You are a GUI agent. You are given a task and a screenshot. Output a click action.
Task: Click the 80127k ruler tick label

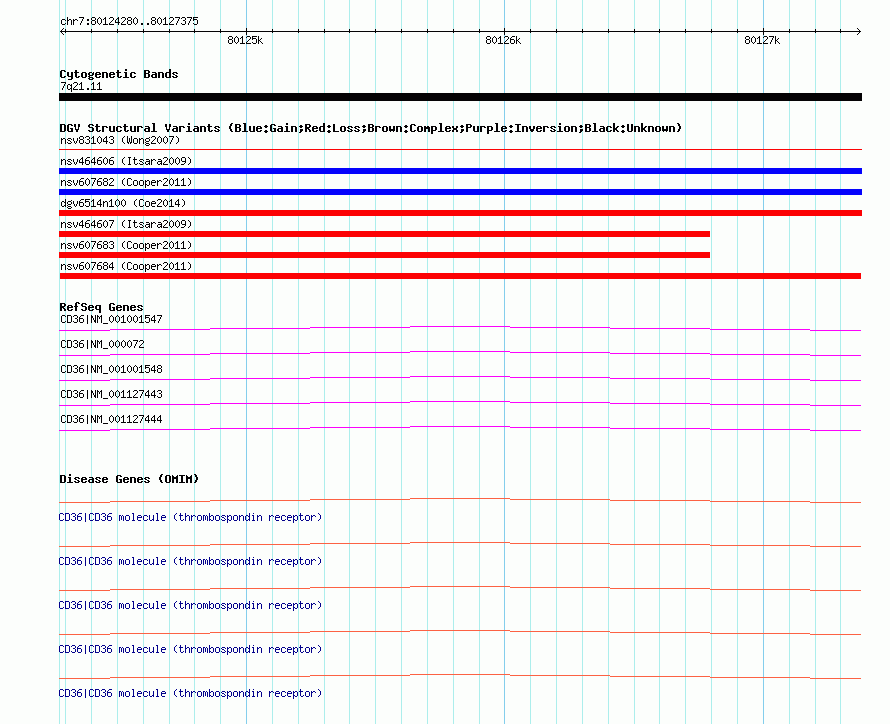click(762, 40)
